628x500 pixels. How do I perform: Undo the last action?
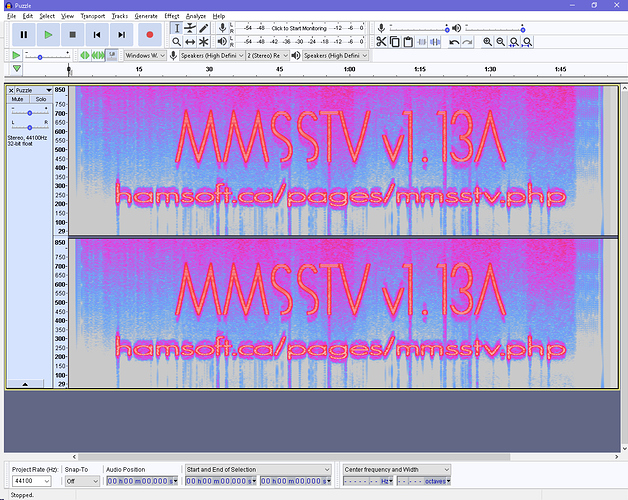point(454,42)
